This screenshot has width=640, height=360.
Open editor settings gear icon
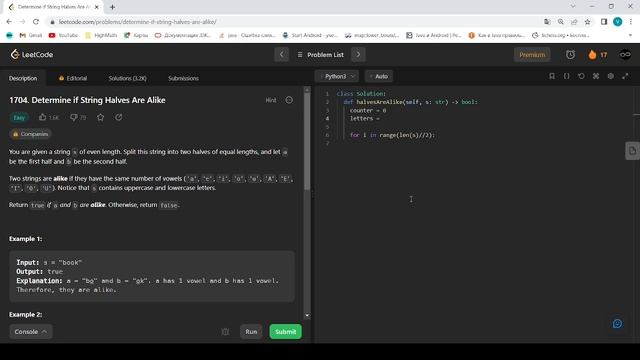611,76
